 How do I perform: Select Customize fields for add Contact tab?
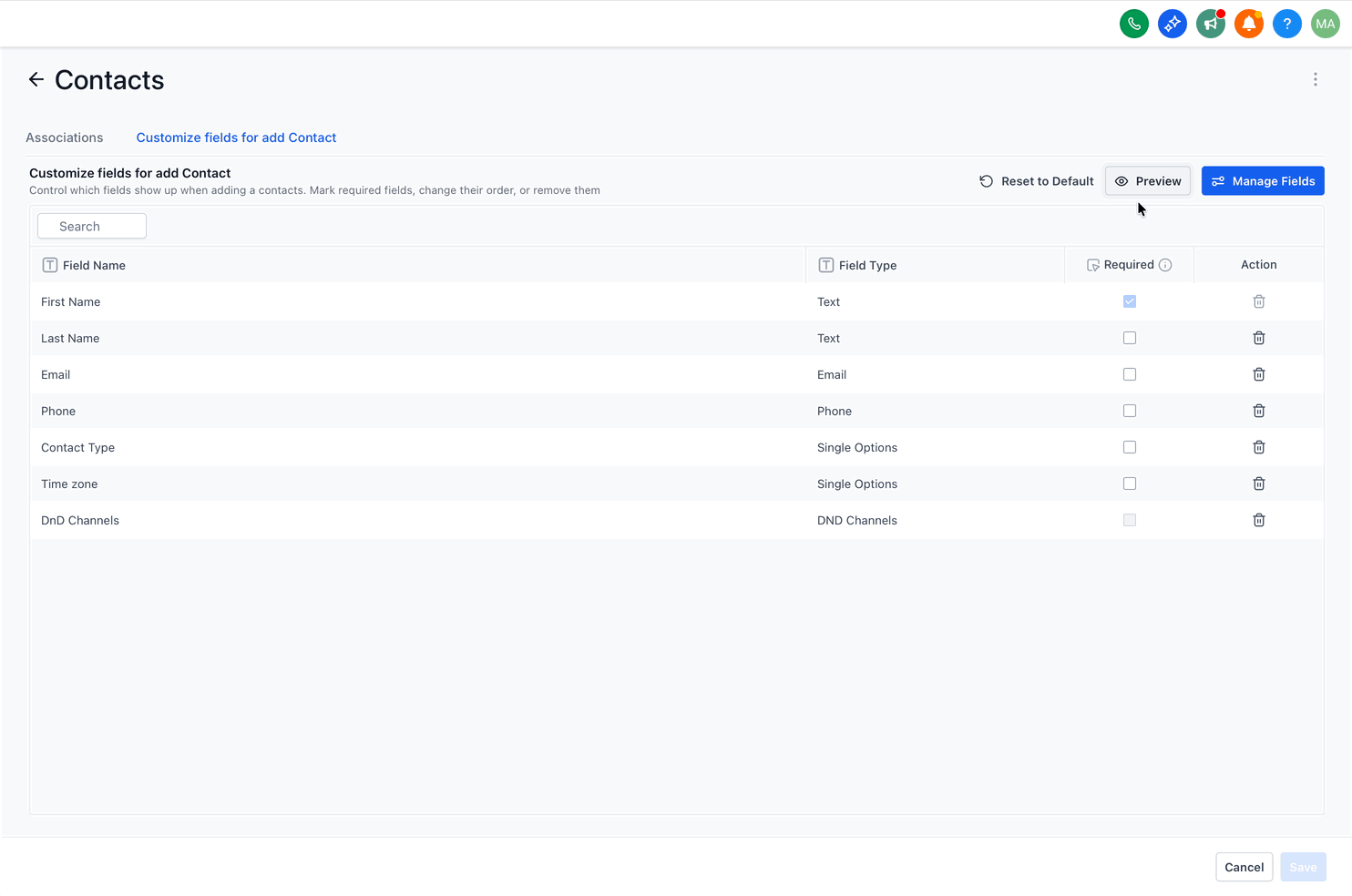coord(236,137)
